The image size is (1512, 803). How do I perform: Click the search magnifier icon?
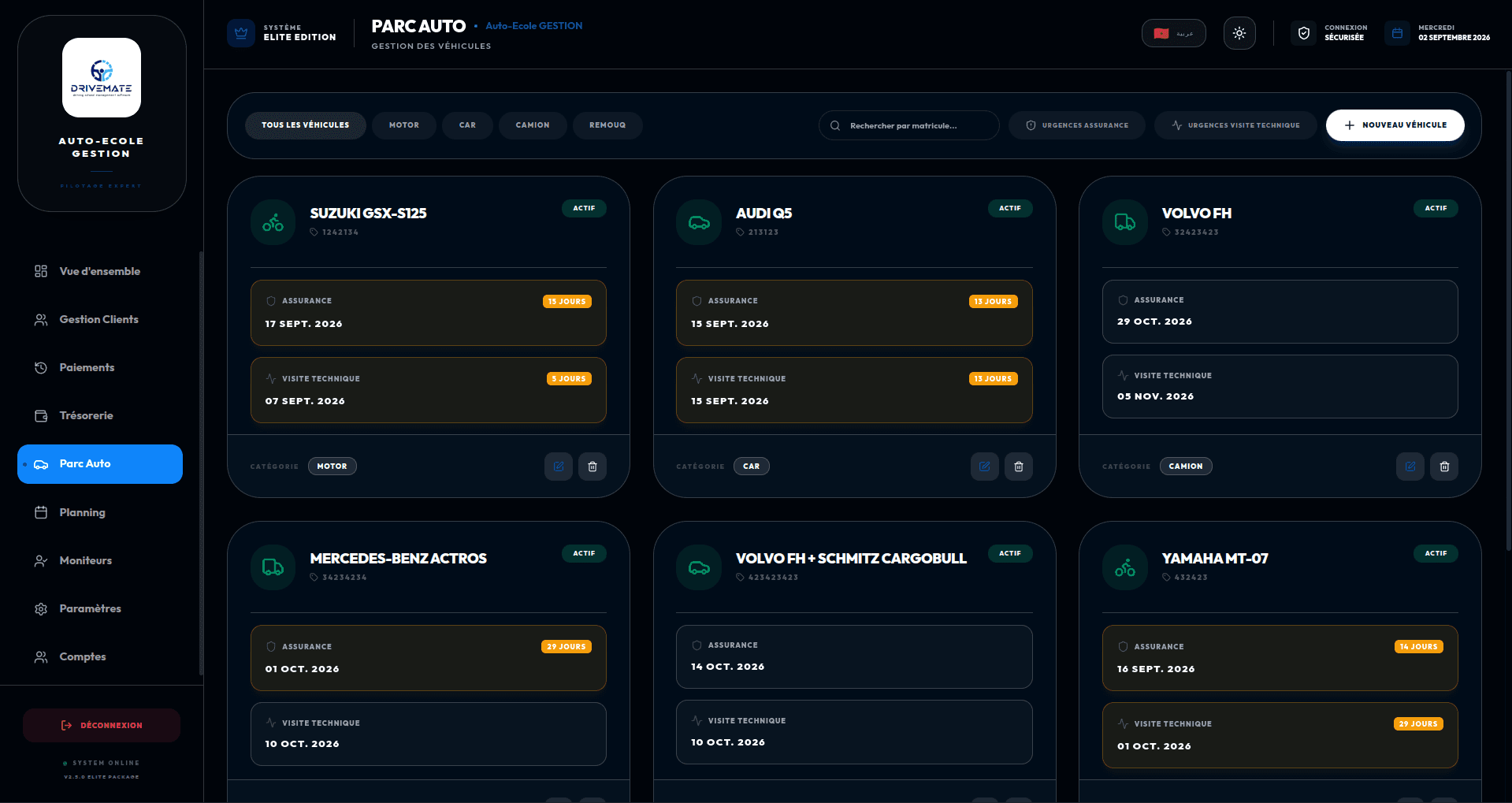[835, 125]
